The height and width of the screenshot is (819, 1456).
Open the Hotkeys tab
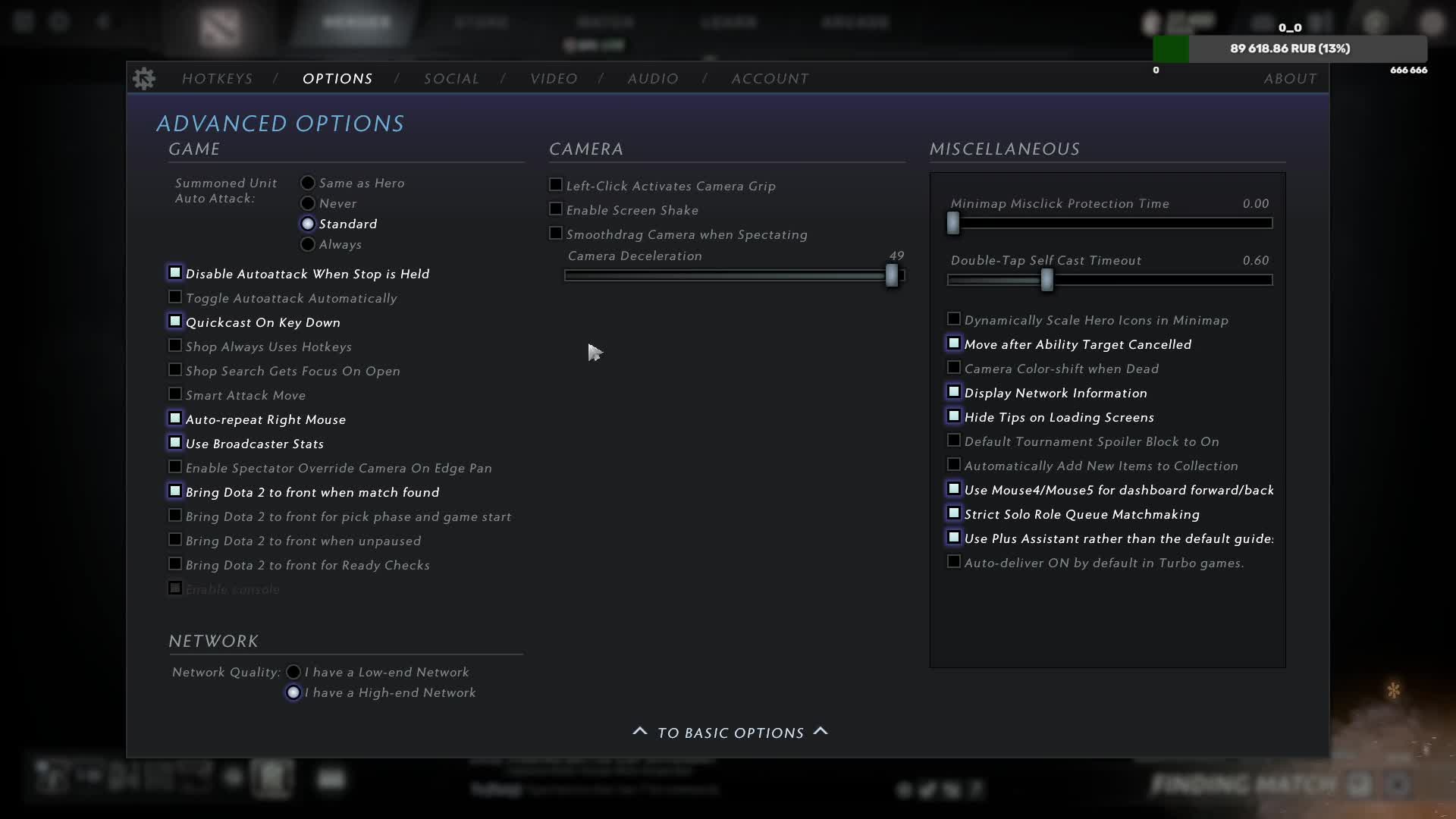[218, 79]
